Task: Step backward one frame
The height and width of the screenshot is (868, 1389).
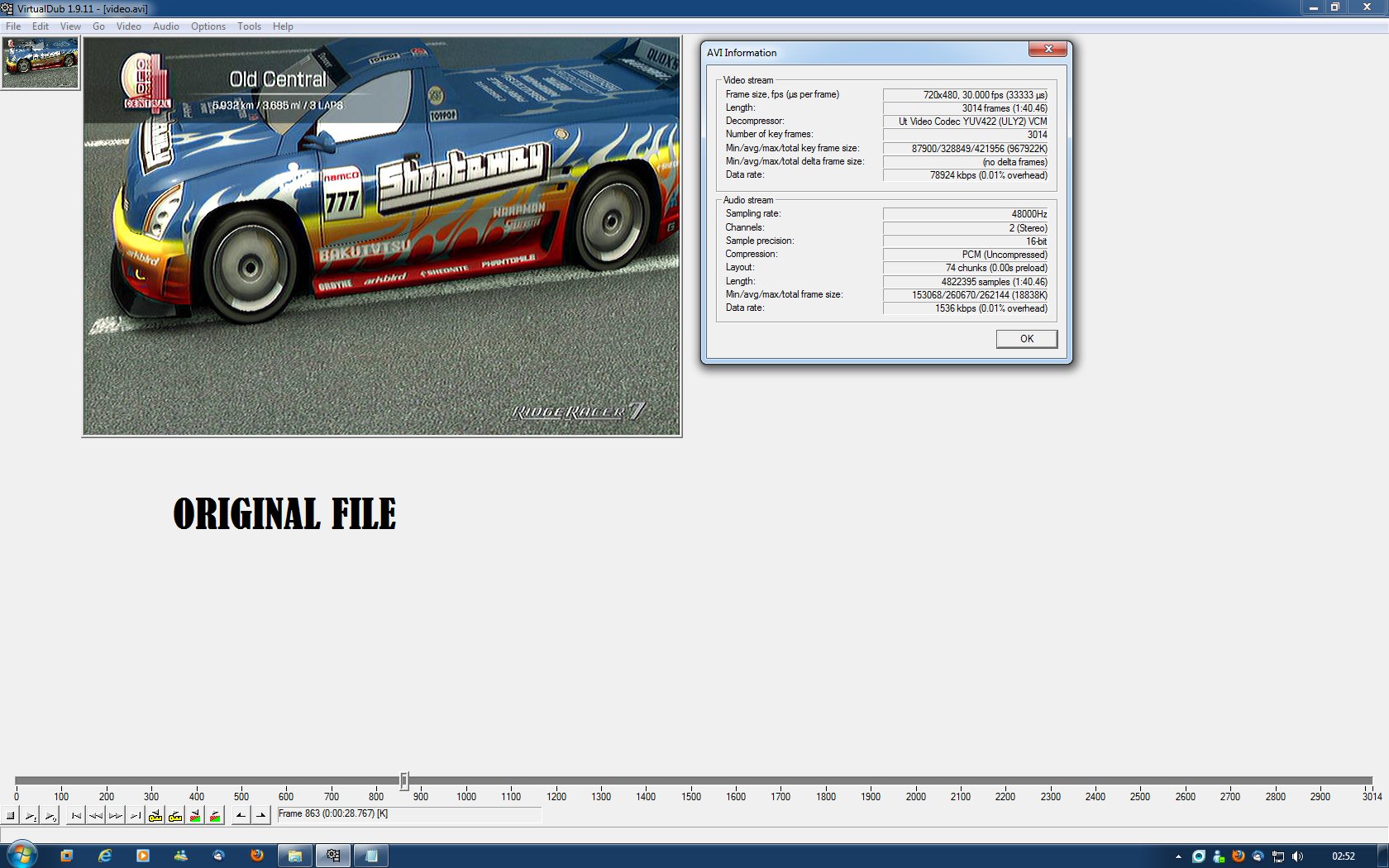Action: 96,816
